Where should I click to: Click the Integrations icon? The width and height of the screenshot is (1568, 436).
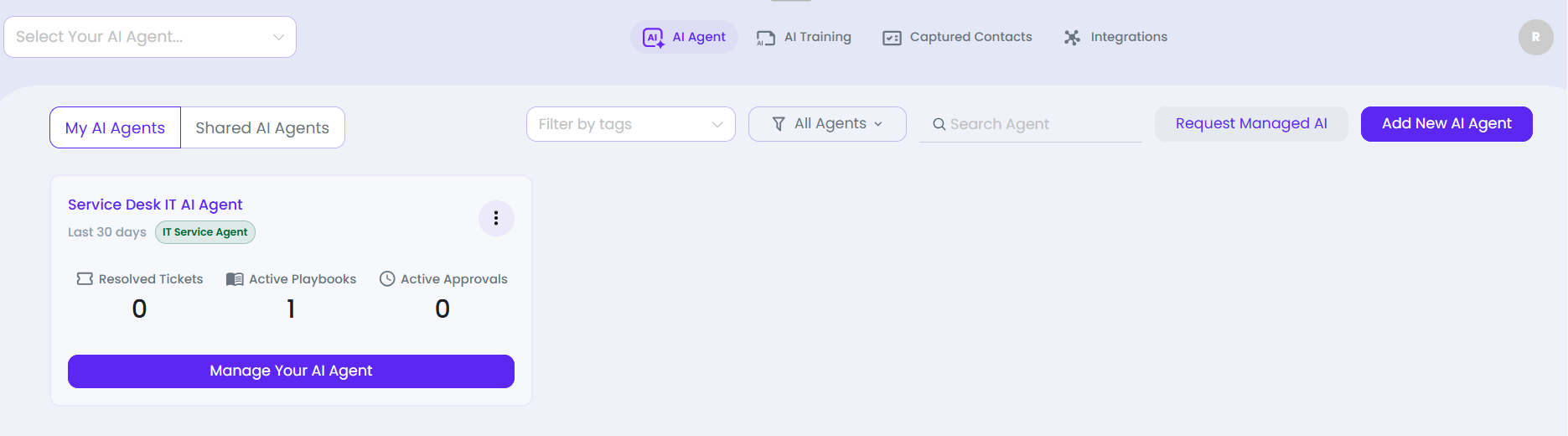1072,38
